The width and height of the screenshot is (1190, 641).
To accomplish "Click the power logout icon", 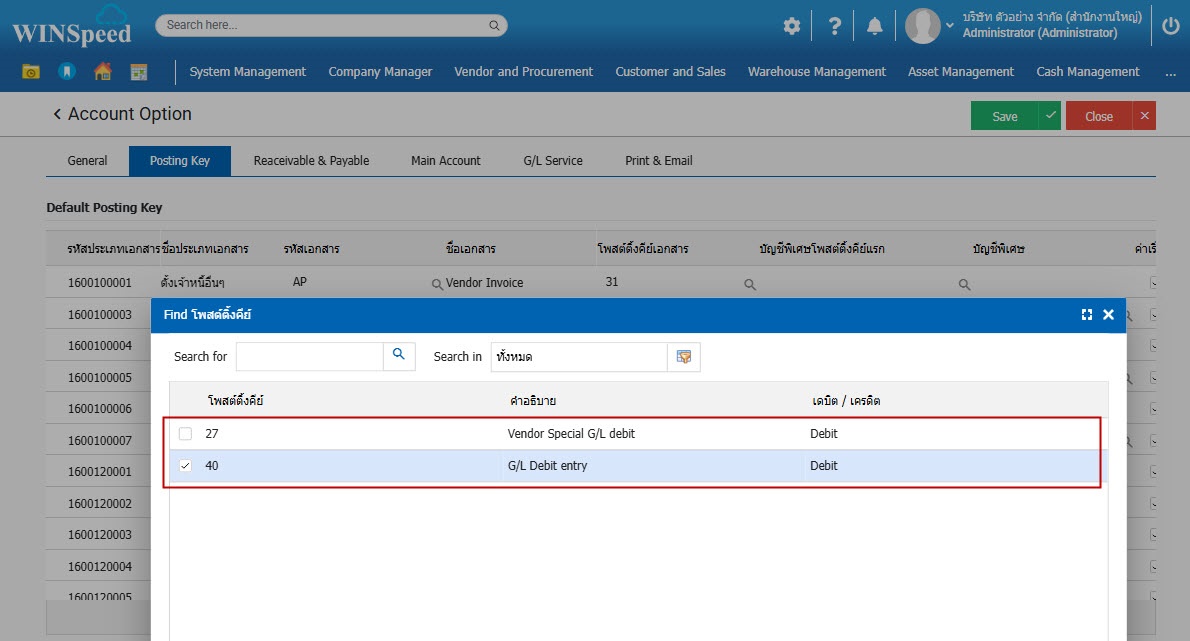I will (1170, 26).
